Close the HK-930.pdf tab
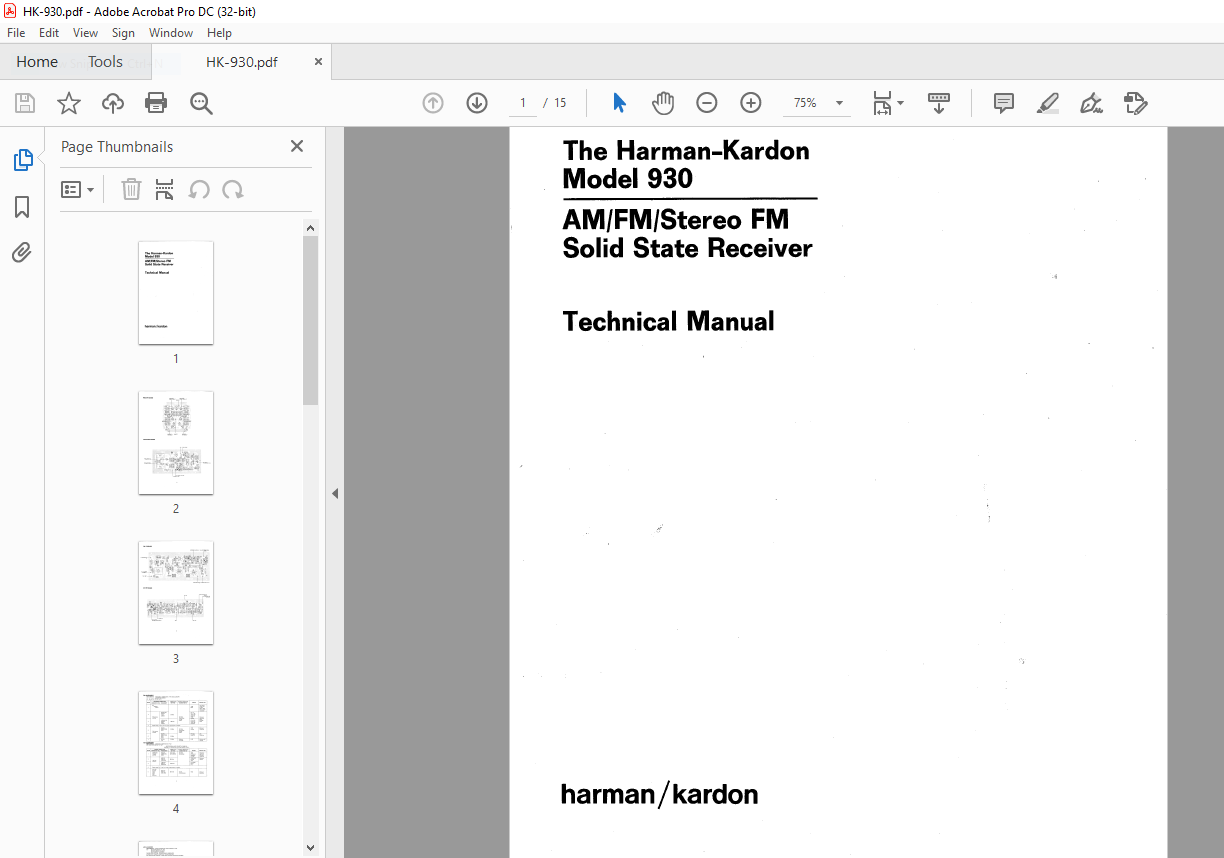1224x858 pixels. pos(319,62)
